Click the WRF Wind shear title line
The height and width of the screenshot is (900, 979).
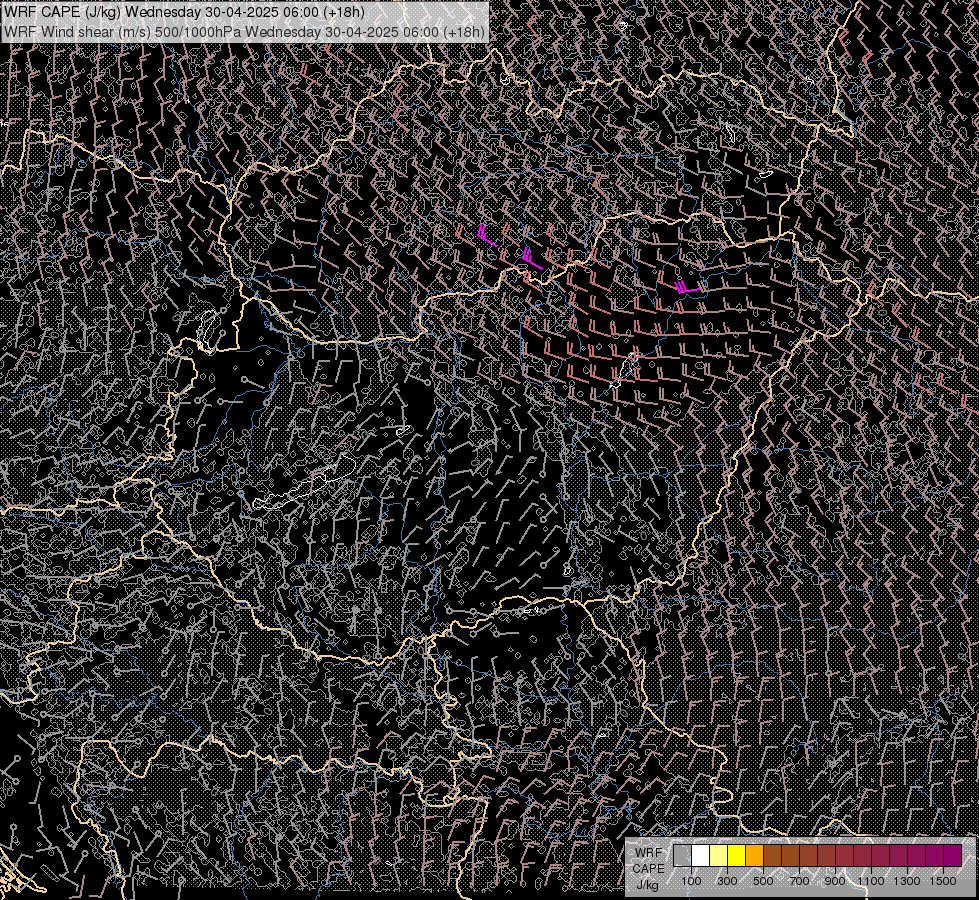(244, 31)
